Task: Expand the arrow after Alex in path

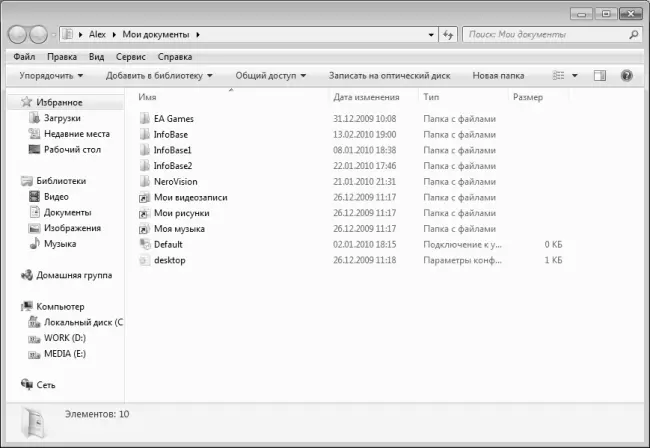Action: click(114, 35)
